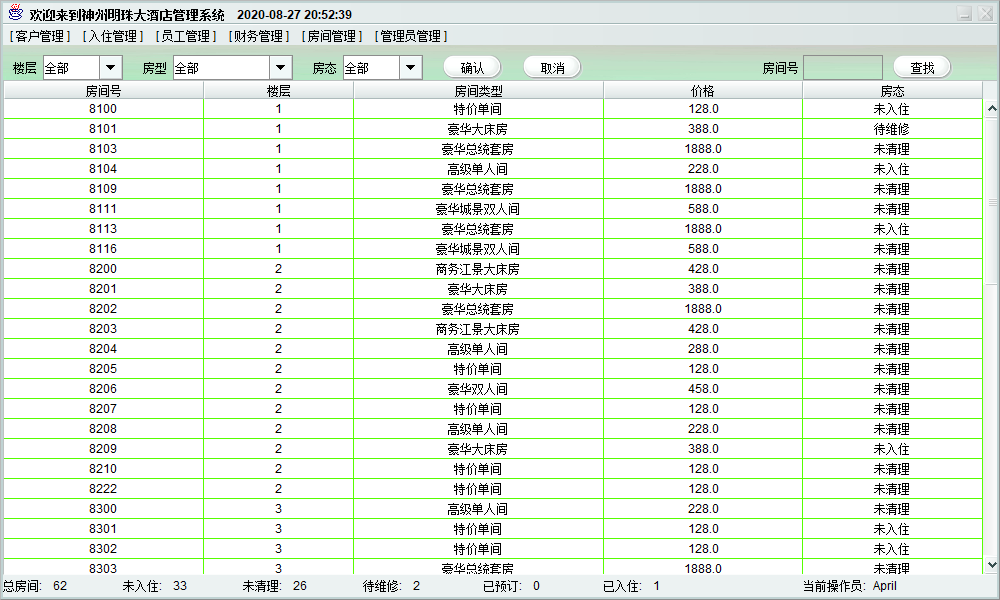Click 未入住 status in room 8209 row
This screenshot has width=1000, height=600.
892,448
